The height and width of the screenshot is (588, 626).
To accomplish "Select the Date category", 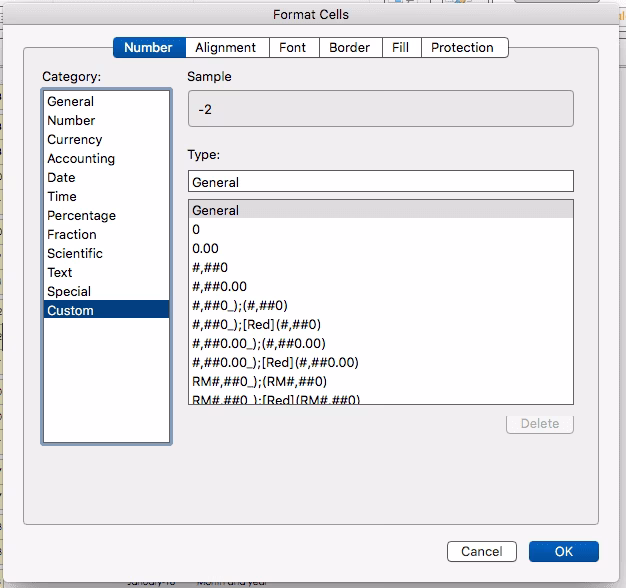I will click(x=106, y=178).
